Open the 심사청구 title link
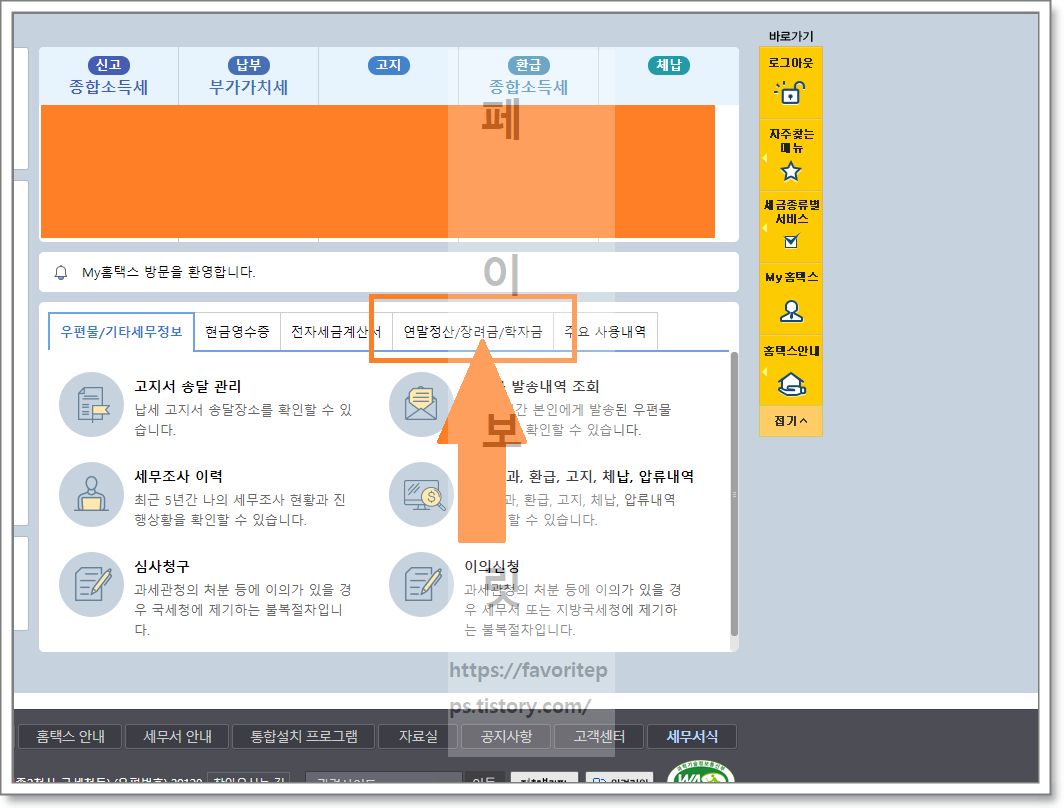 click(162, 566)
